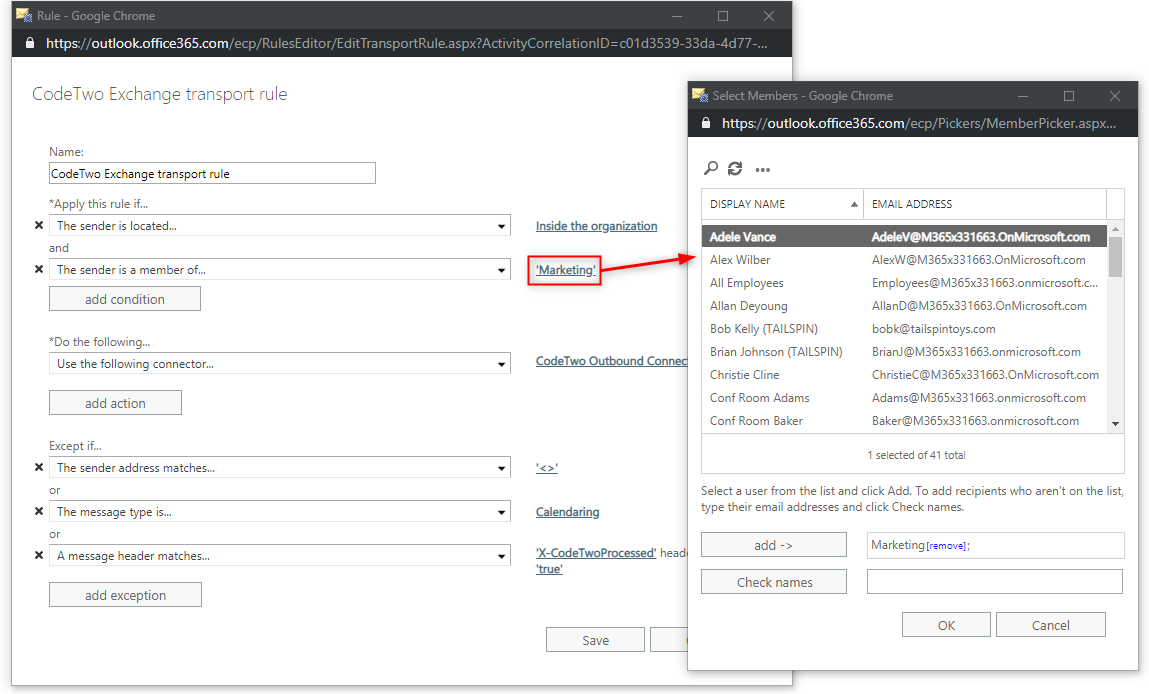Image resolution: width=1149 pixels, height=694 pixels.
Task: Click the 'add condition' button
Action: tap(124, 298)
